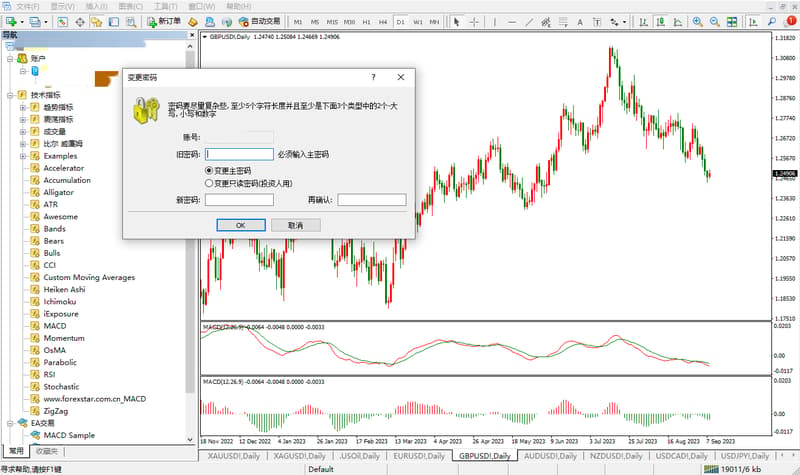Select the trendline drawing tool
Screen dimensions: 800x475
coord(529,22)
